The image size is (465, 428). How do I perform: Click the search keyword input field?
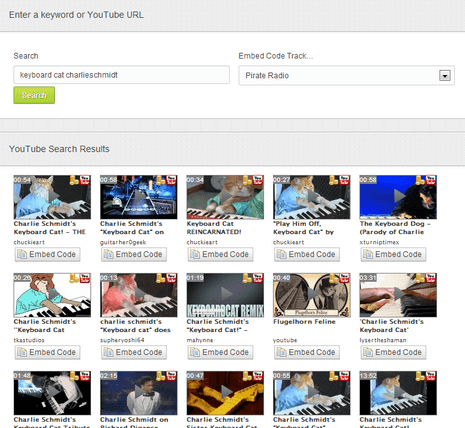point(121,75)
